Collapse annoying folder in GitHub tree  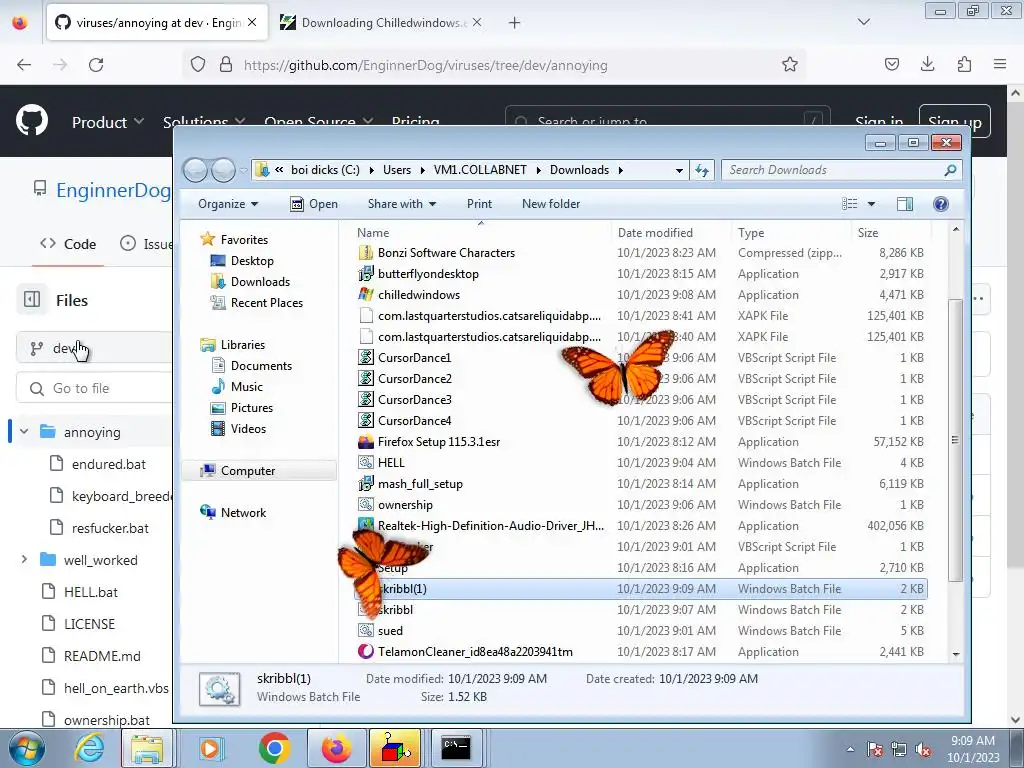coord(24,432)
